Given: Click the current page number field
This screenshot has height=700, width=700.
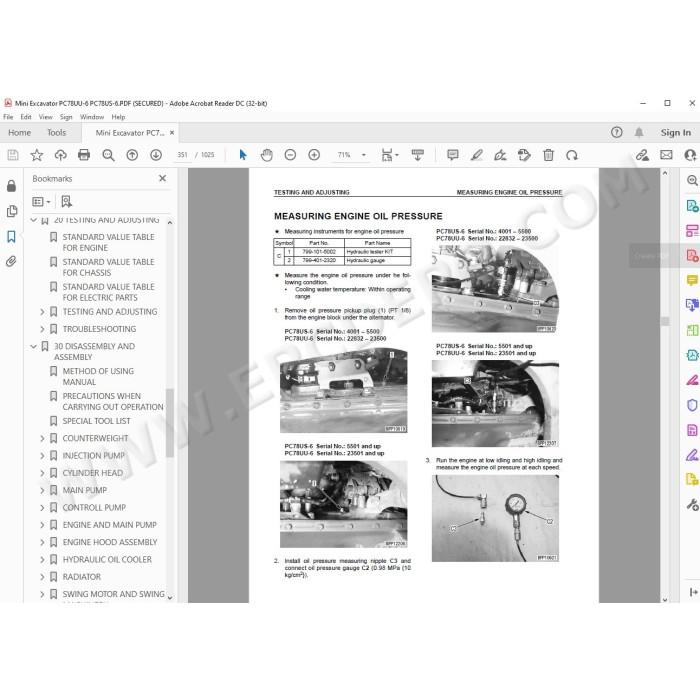Looking at the screenshot, I should point(182,155).
